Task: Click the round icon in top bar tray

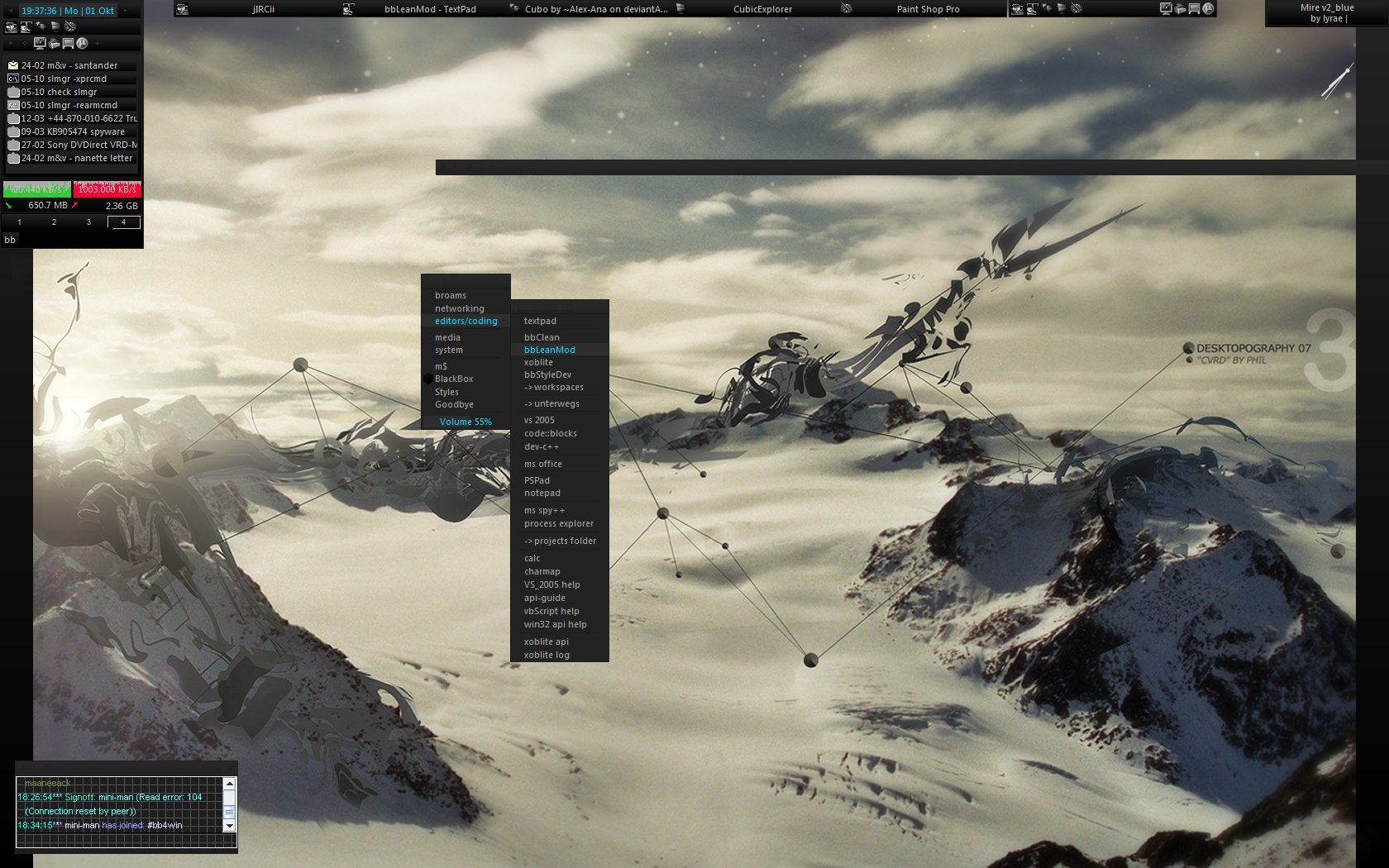Action: pyautogui.click(x=1208, y=8)
